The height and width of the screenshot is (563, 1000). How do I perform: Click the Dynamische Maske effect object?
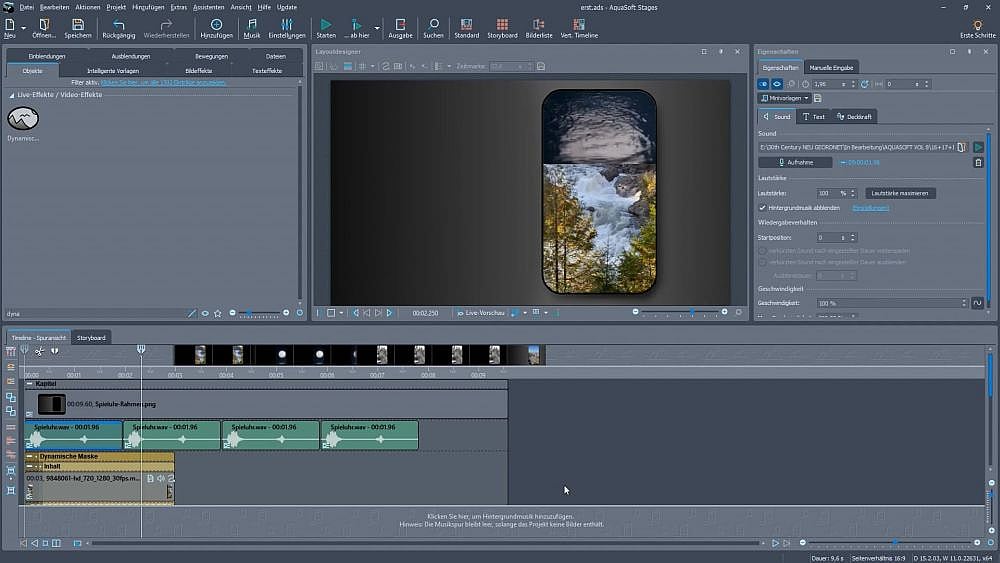[x=23, y=119]
